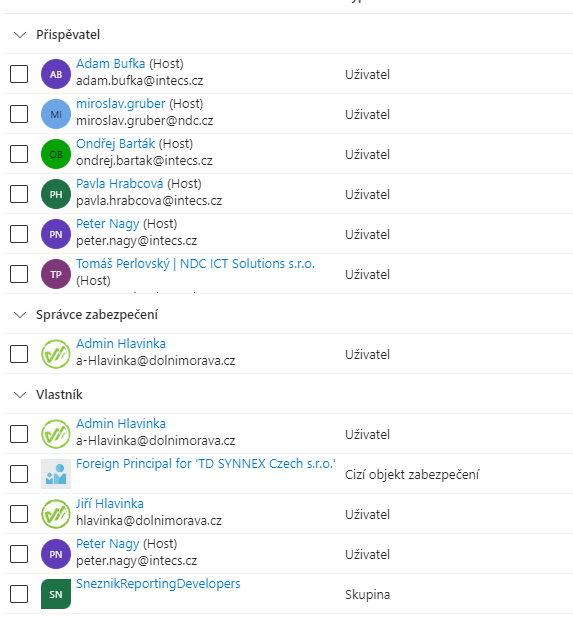
Task: Select miroslav.gruber row checkbox
Action: pos(19,114)
